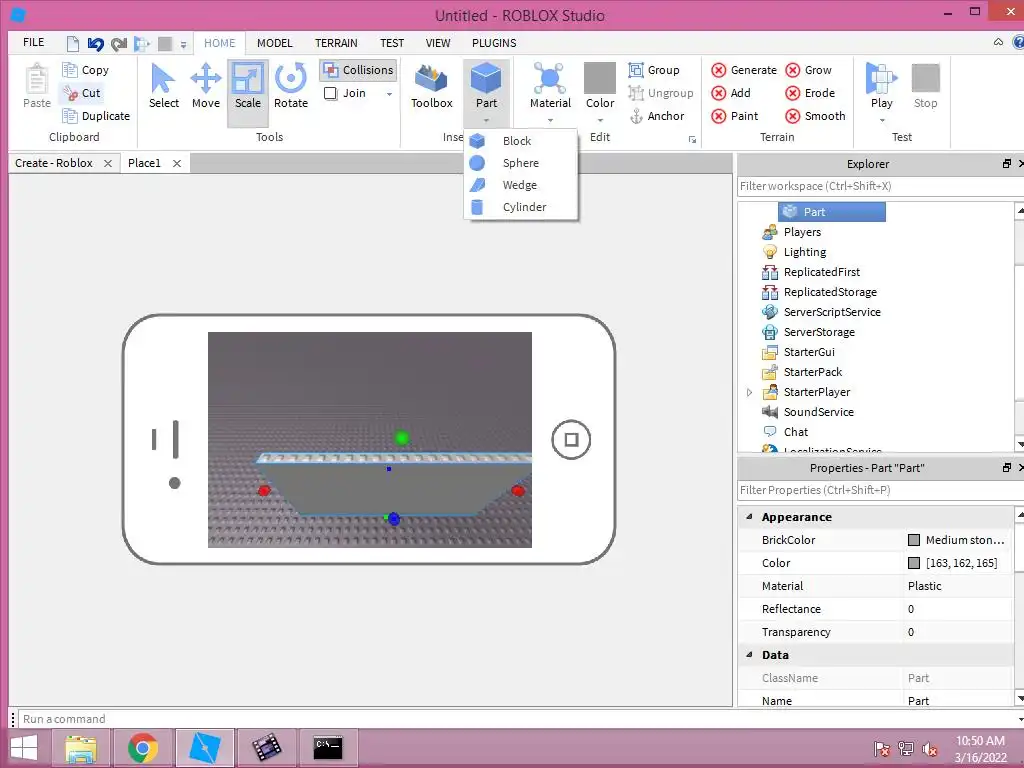Open the command prompt taskbar icon
Viewport: 1024px width, 768px height.
327,748
